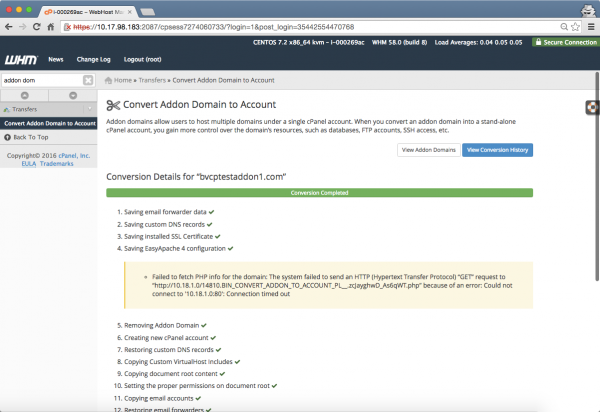Select Convert Addon Domain to Account sidebar item
Image resolution: width=600 pixels, height=412 pixels.
pyautogui.click(x=49, y=123)
